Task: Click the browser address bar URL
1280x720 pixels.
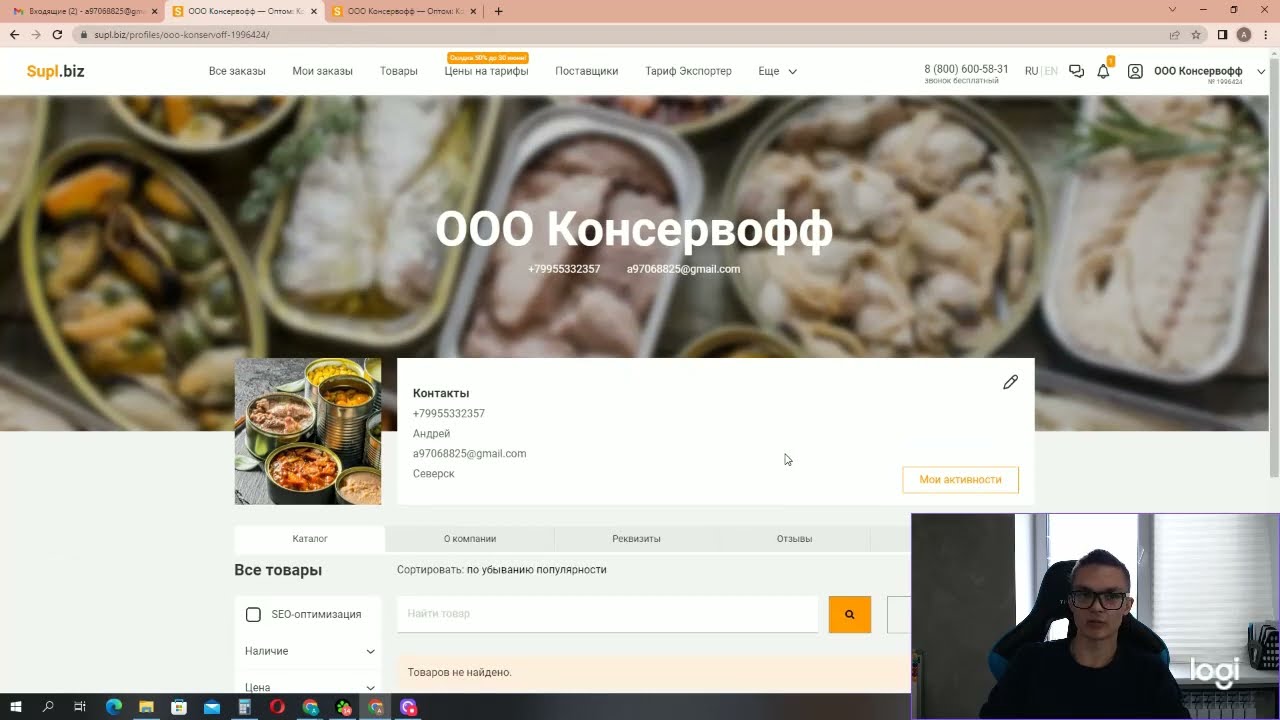Action: (182, 34)
